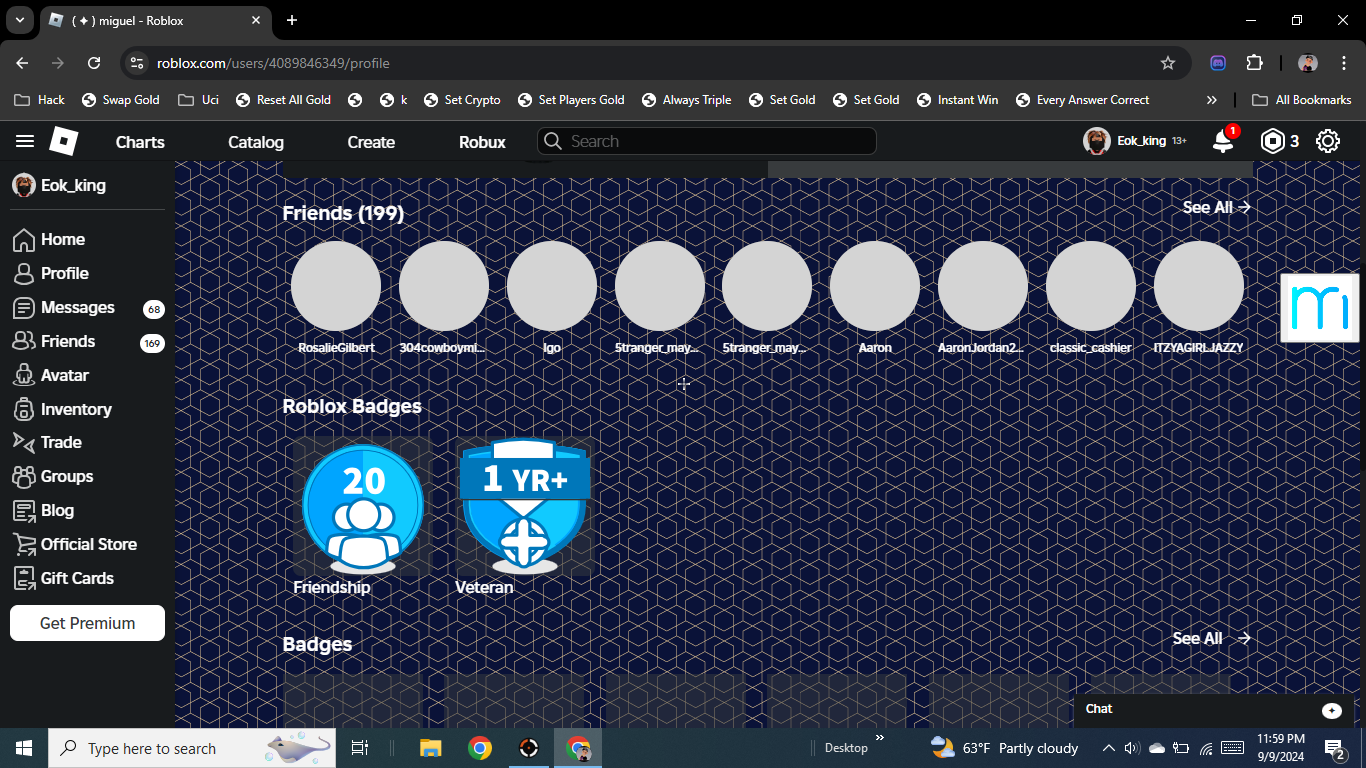Select the miguel - Roblox browser tab
Image resolution: width=1366 pixels, height=768 pixels.
coord(157,21)
